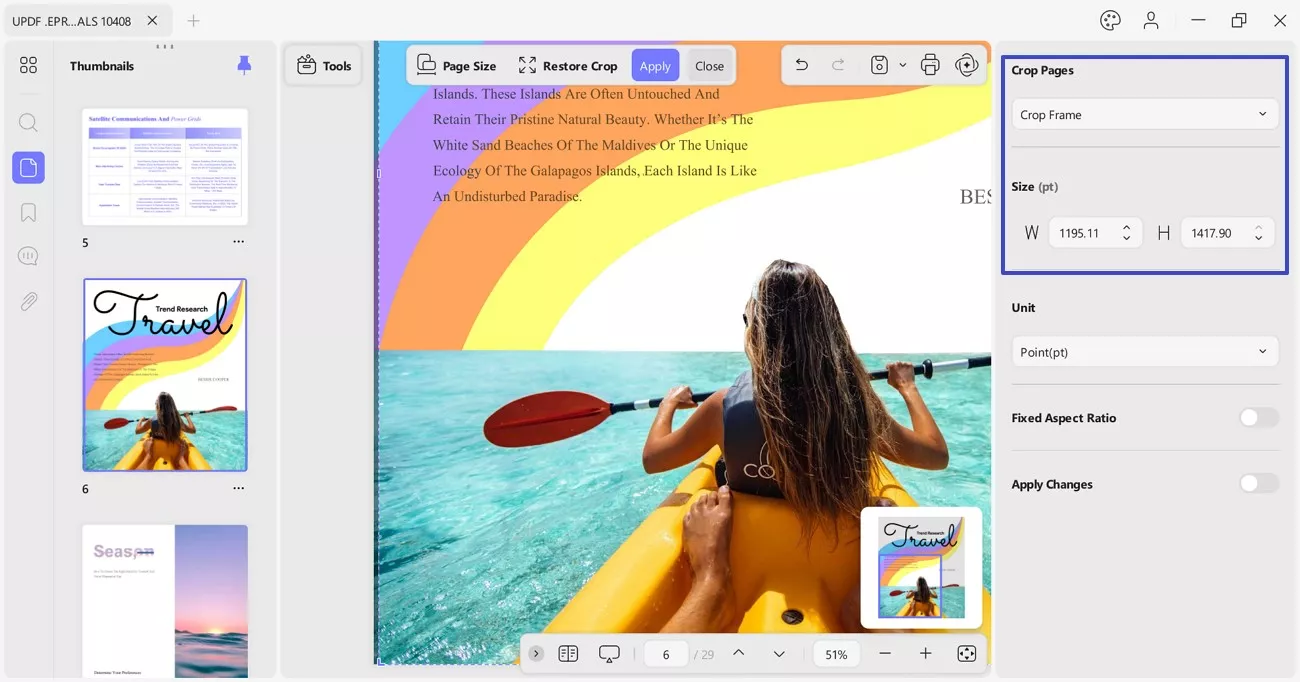This screenshot has height=682, width=1300.
Task: Start slideshow presentation mode icon
Action: point(609,653)
